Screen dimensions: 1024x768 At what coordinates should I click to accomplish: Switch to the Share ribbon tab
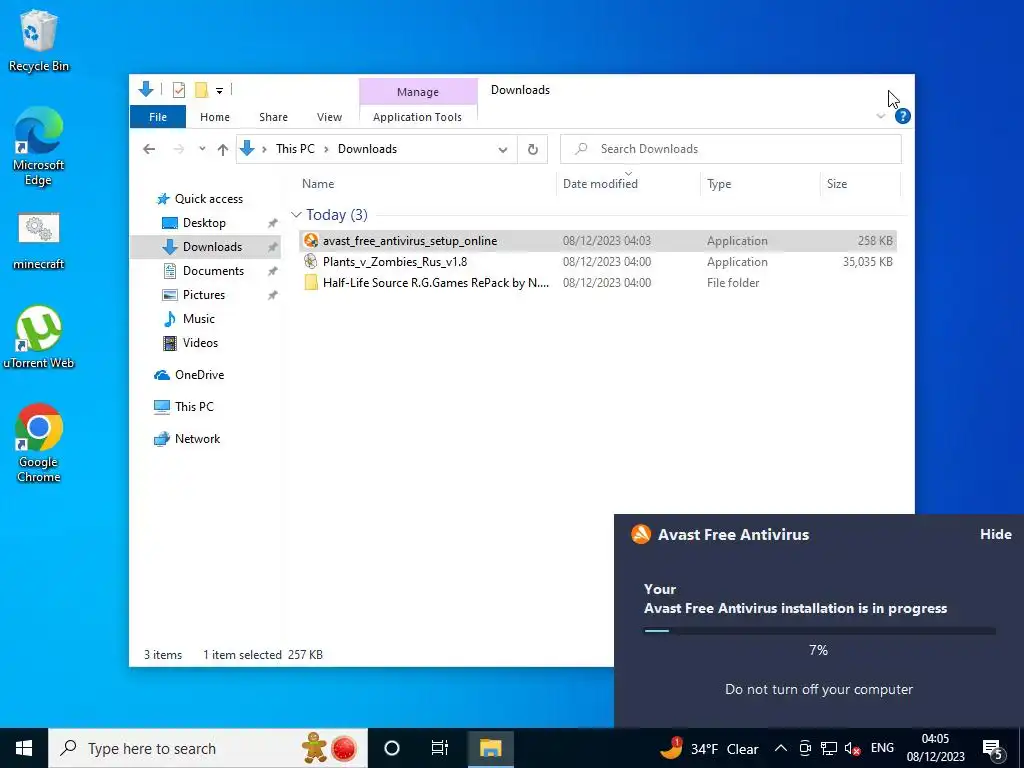(x=273, y=117)
